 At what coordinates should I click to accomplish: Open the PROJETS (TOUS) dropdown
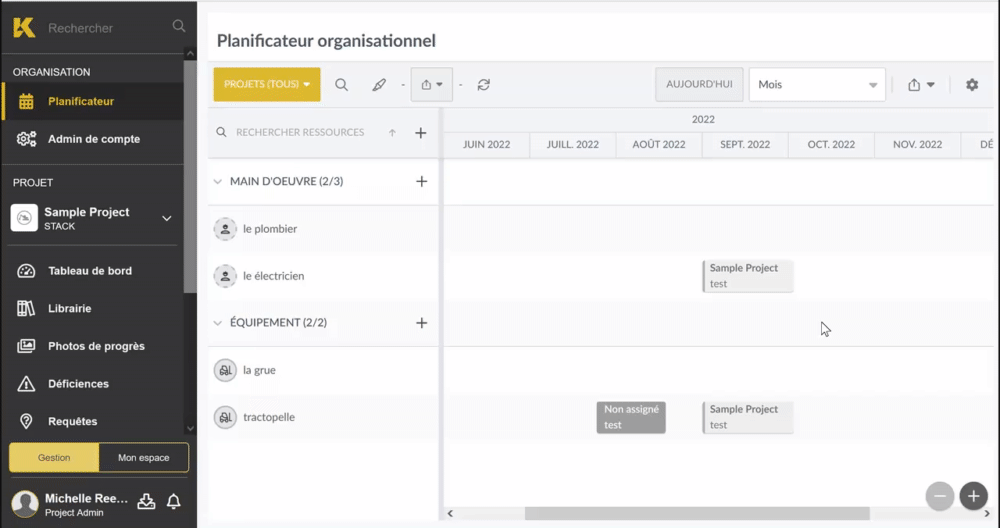pos(267,84)
